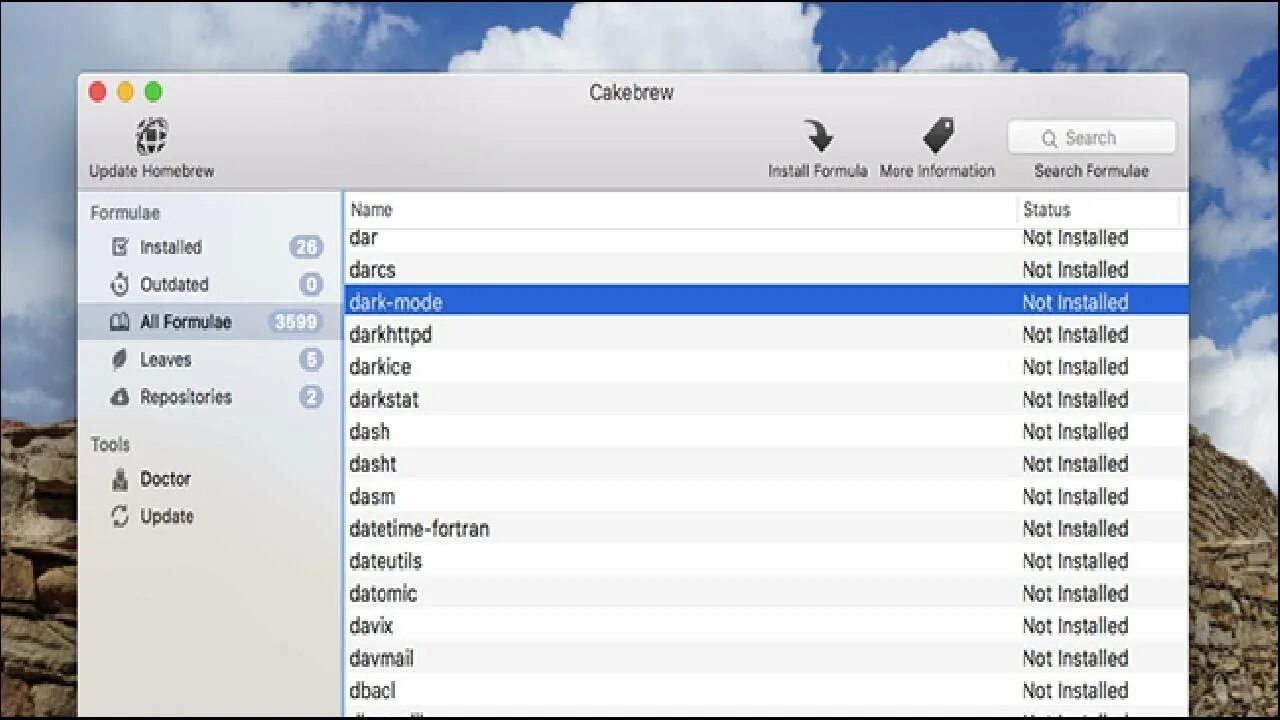The width and height of the screenshot is (1280, 720).
Task: Select the dasm formula row
Action: tap(766, 496)
